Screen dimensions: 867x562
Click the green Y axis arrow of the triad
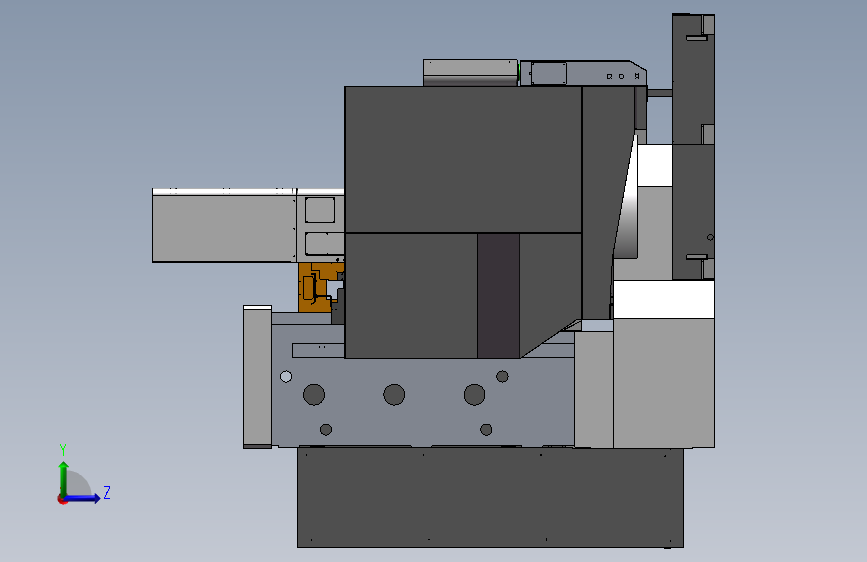(x=64, y=479)
